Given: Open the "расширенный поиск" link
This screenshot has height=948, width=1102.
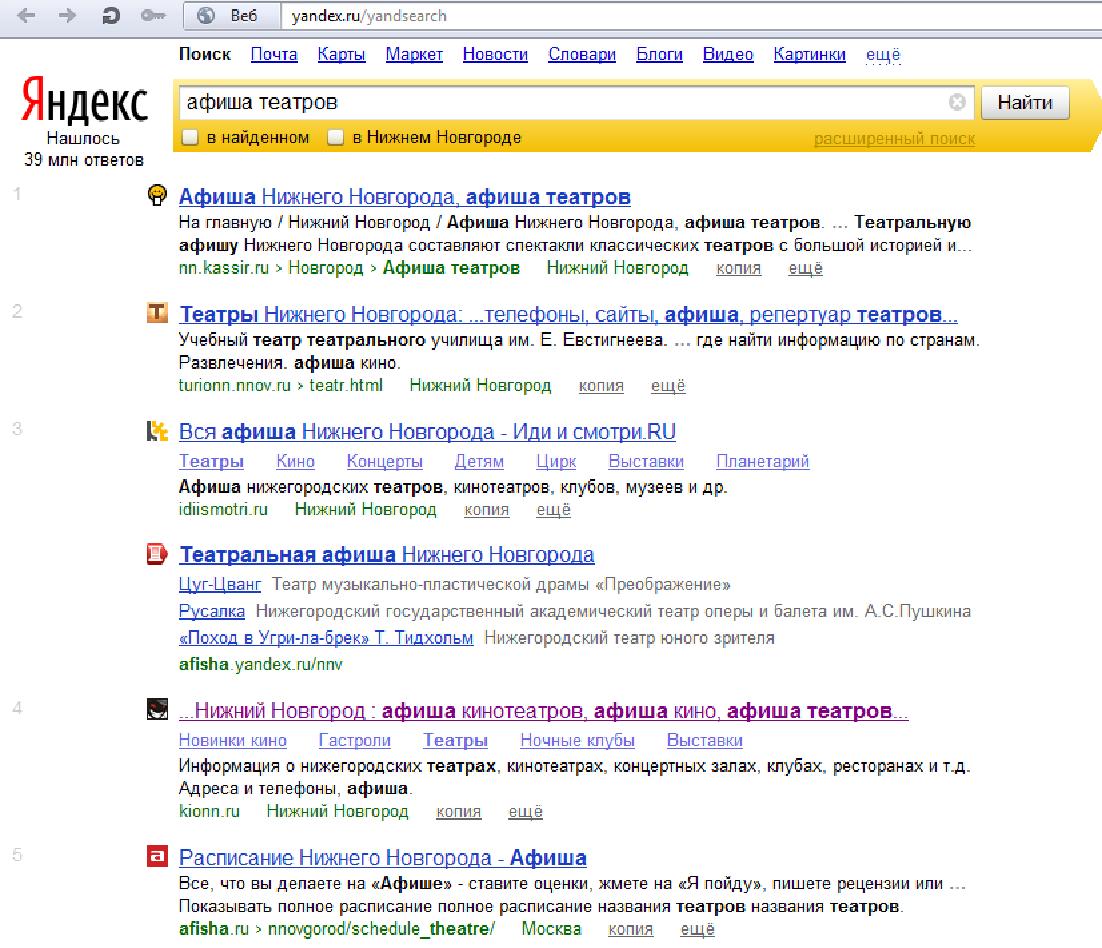Looking at the screenshot, I should [894, 139].
